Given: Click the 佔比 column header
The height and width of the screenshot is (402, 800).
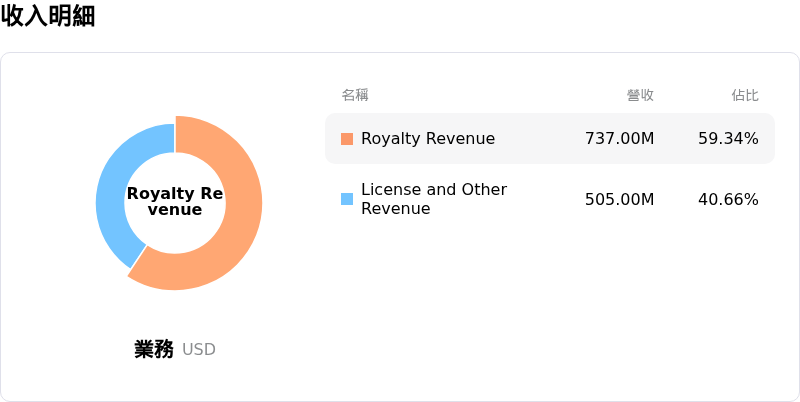Looking at the screenshot, I should tap(745, 95).
